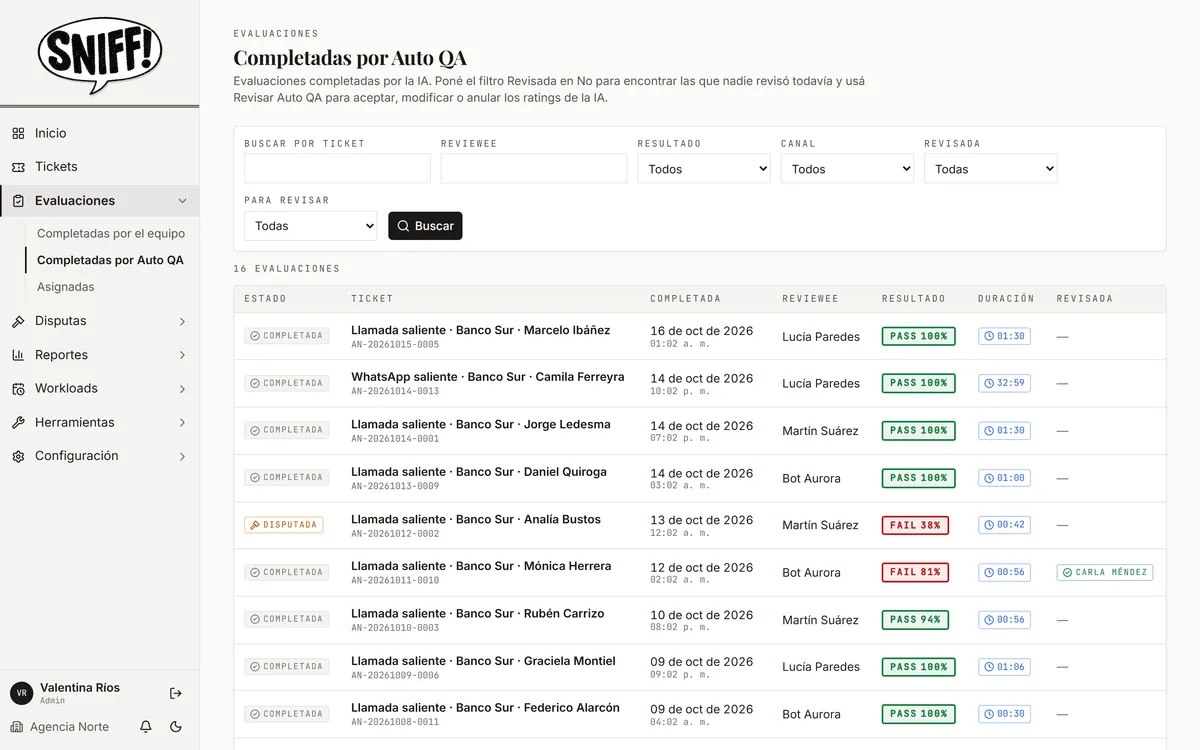This screenshot has height=750, width=1200.
Task: Click the Duración column header
Action: (1006, 299)
